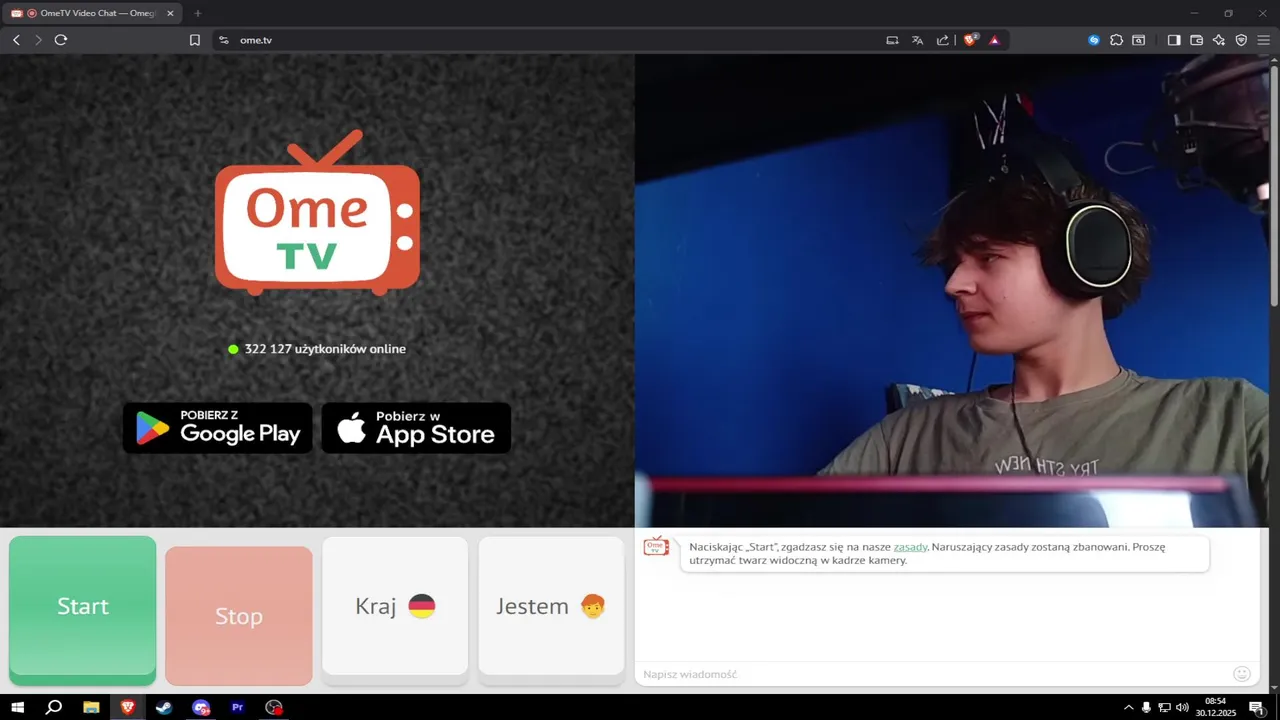Open the Brave Wallet icon
Image resolution: width=1280 pixels, height=720 pixels.
[1196, 40]
